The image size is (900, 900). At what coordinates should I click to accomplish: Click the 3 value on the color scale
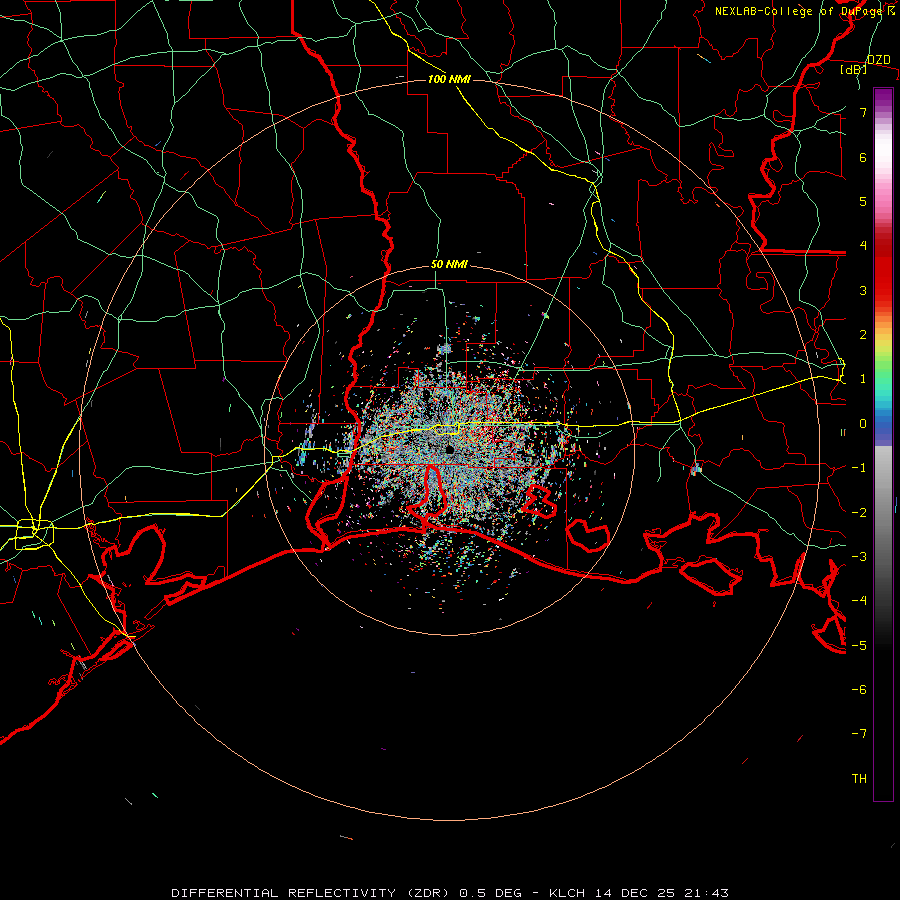pos(863,290)
